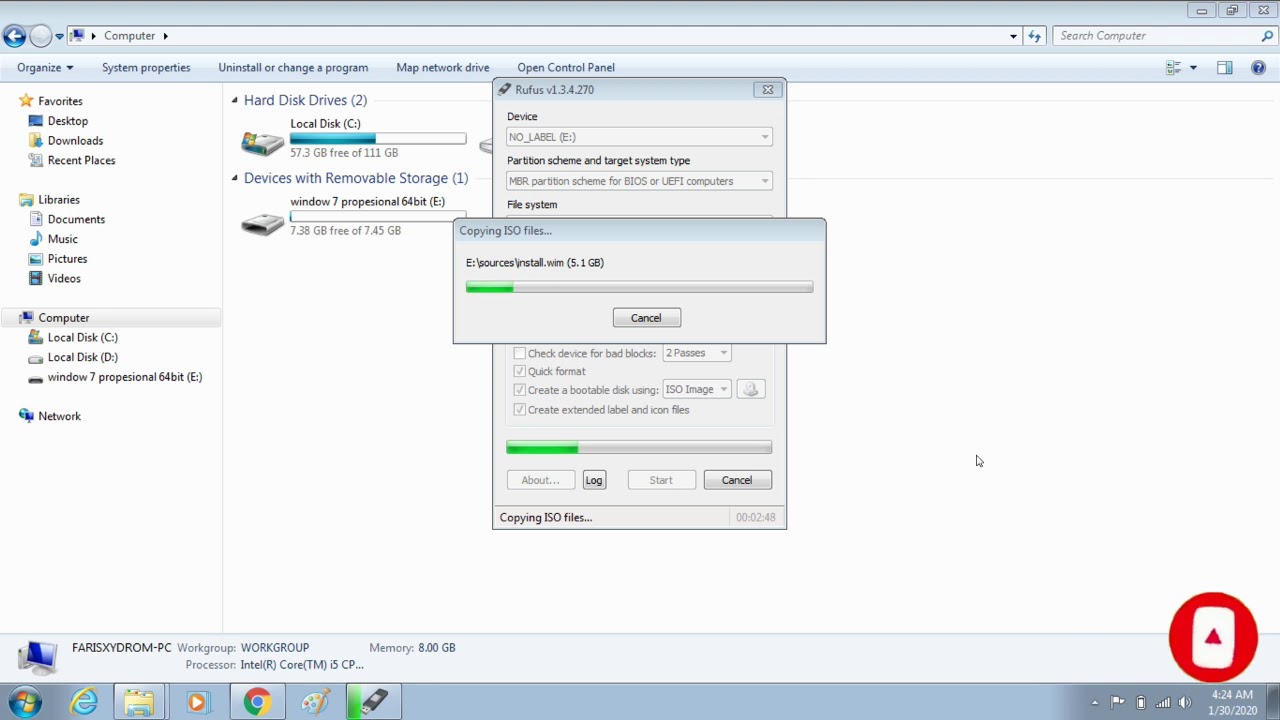Open the Documents library
Viewport: 1280px width, 720px height.
[x=76, y=219]
